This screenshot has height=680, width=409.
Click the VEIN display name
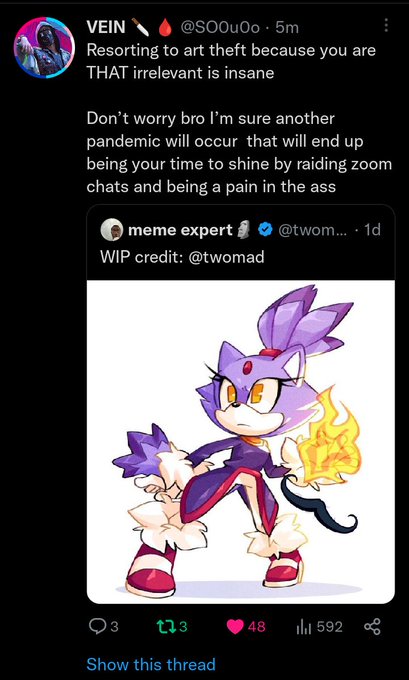point(105,27)
